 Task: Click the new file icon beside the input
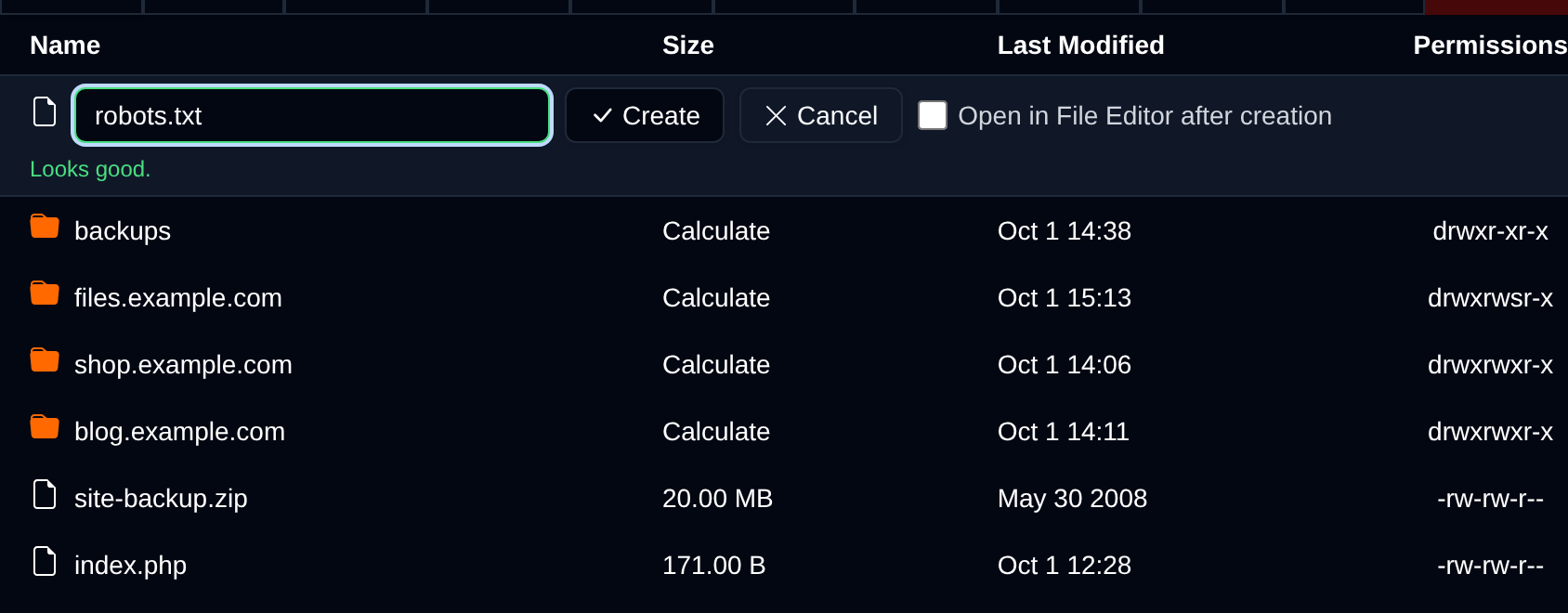(45, 111)
